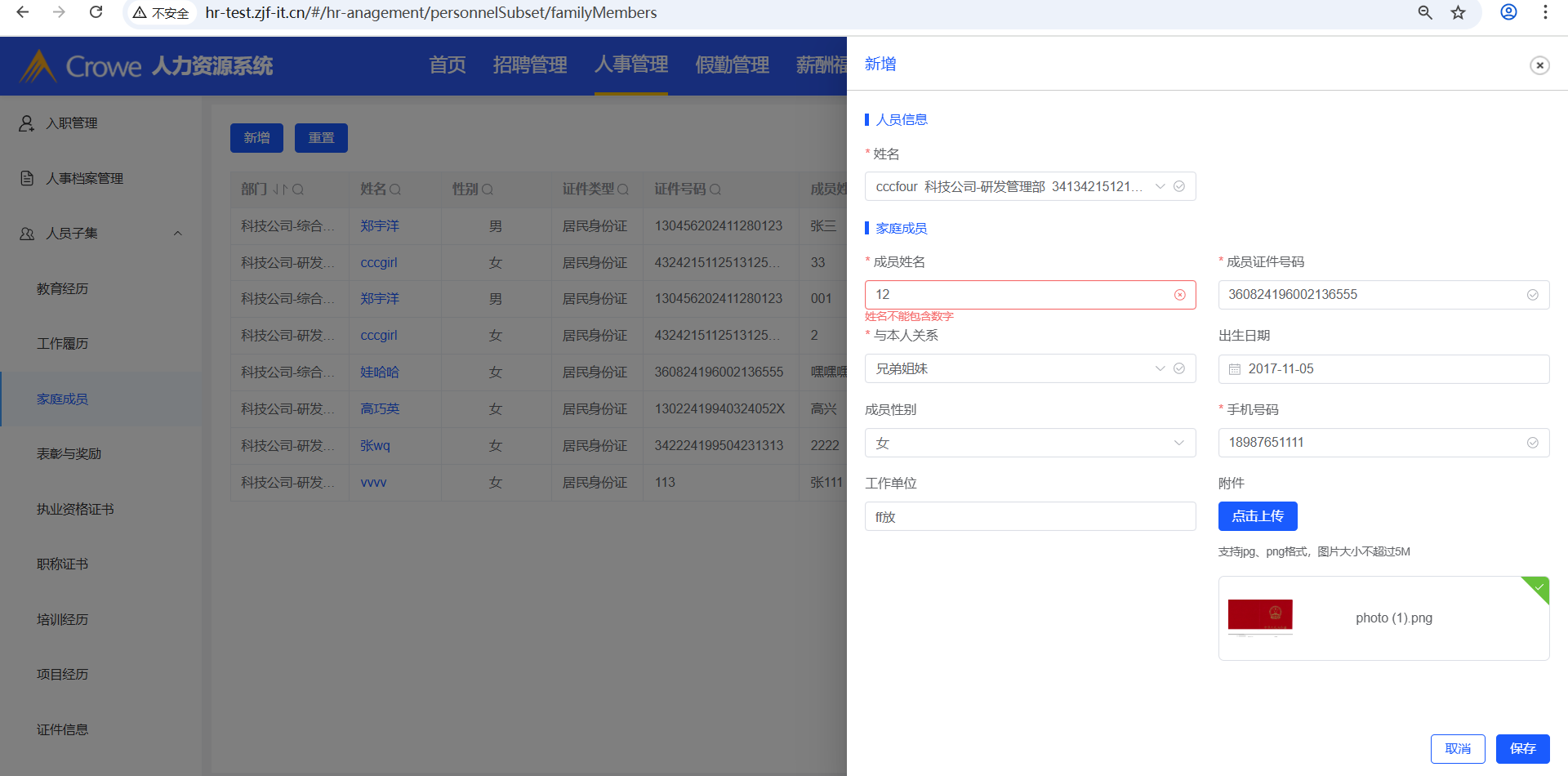1568x776 pixels.
Task: Expand the 与本人关系 dropdown
Action: [1160, 368]
